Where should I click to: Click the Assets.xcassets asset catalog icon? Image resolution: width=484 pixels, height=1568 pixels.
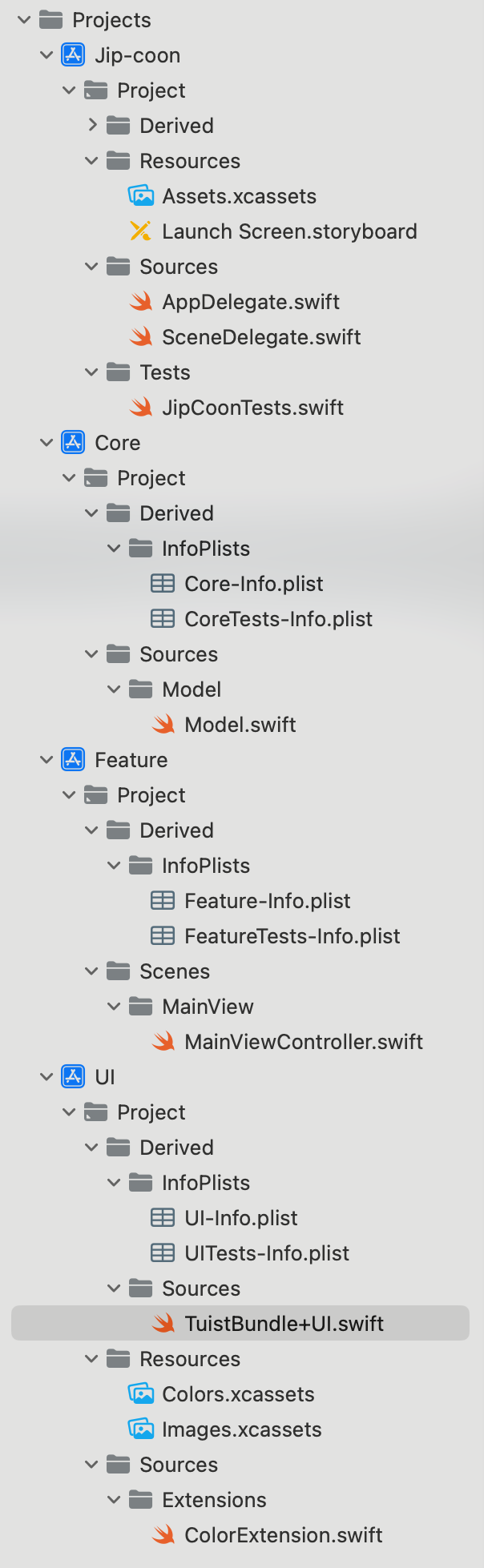141,196
